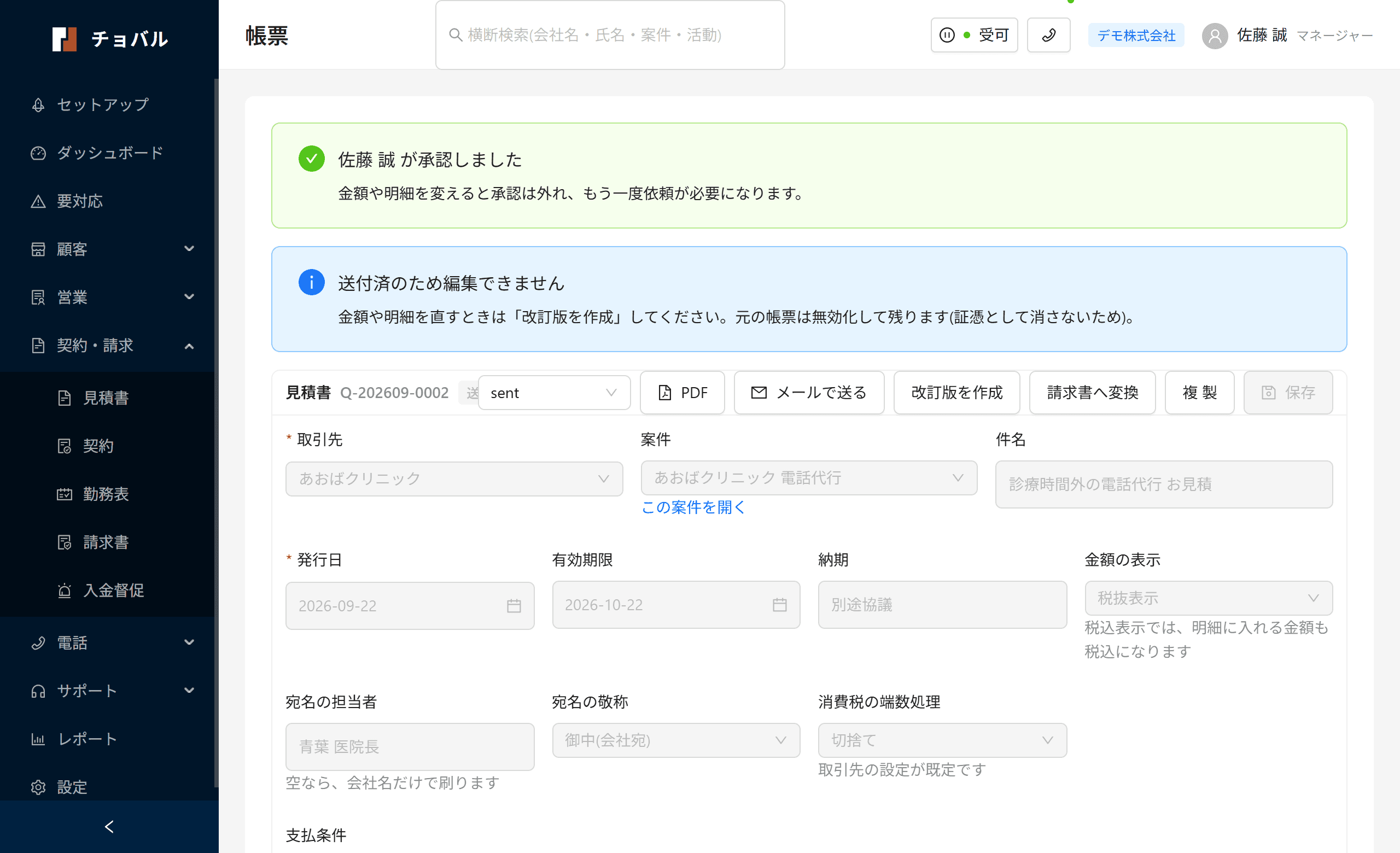Click the 納期 input field
The height and width of the screenshot is (853, 1400).
pos(942,605)
